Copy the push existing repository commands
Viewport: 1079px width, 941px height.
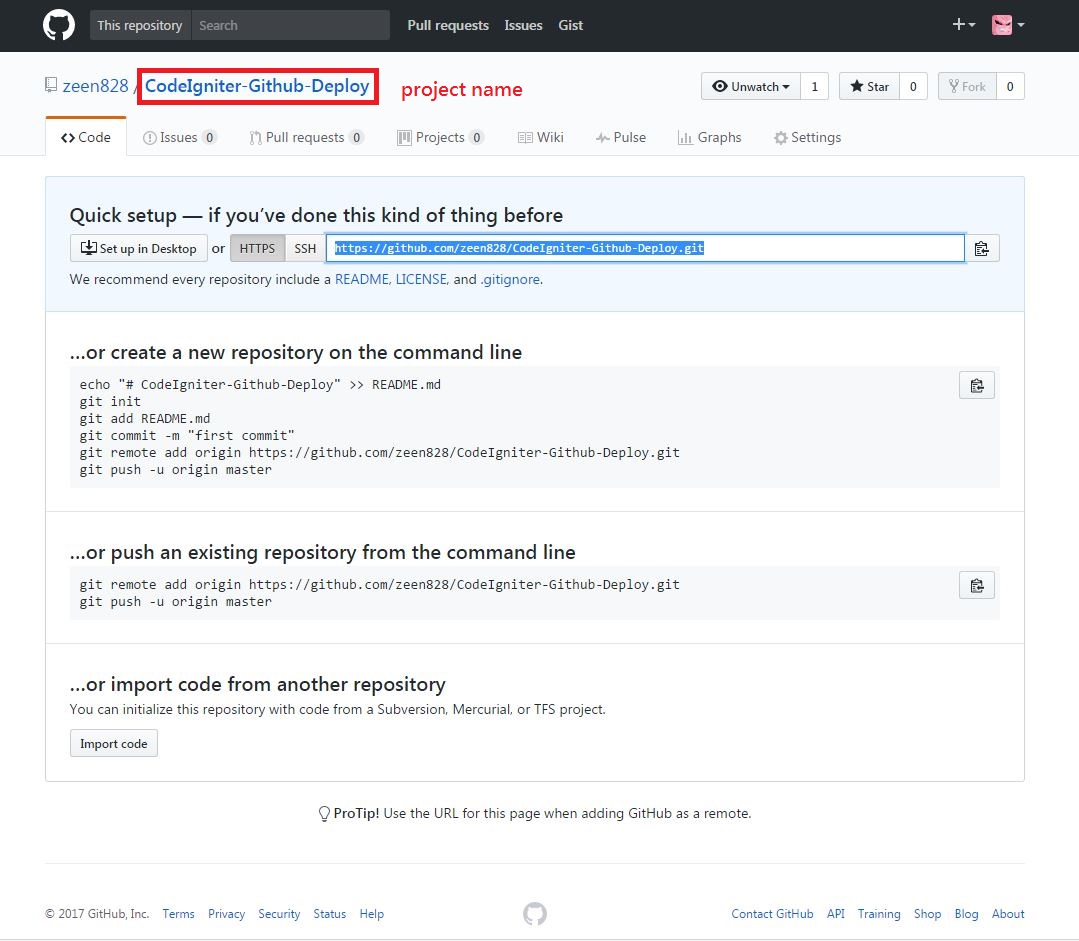point(976,586)
